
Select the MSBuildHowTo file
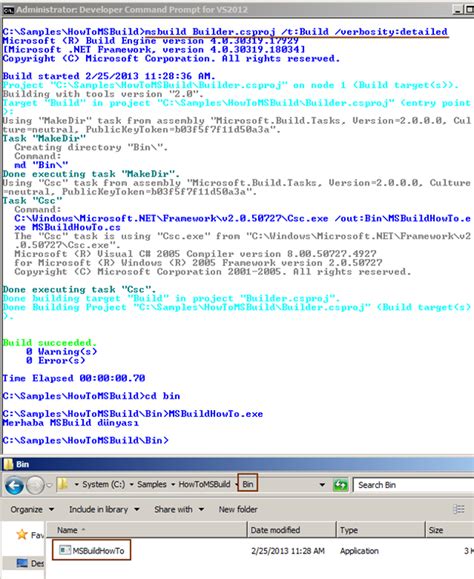(91, 550)
